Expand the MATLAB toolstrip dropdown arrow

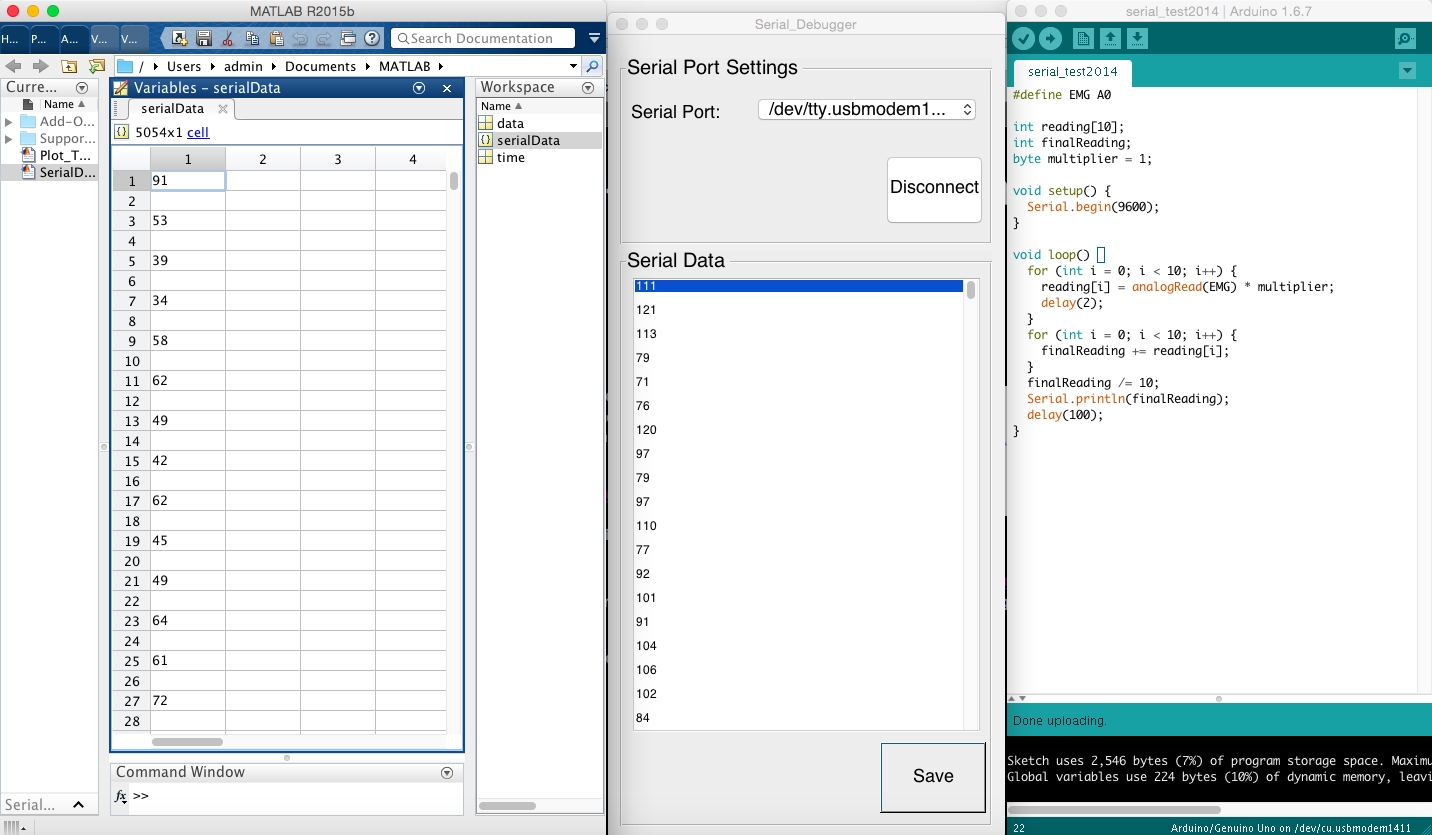click(595, 38)
